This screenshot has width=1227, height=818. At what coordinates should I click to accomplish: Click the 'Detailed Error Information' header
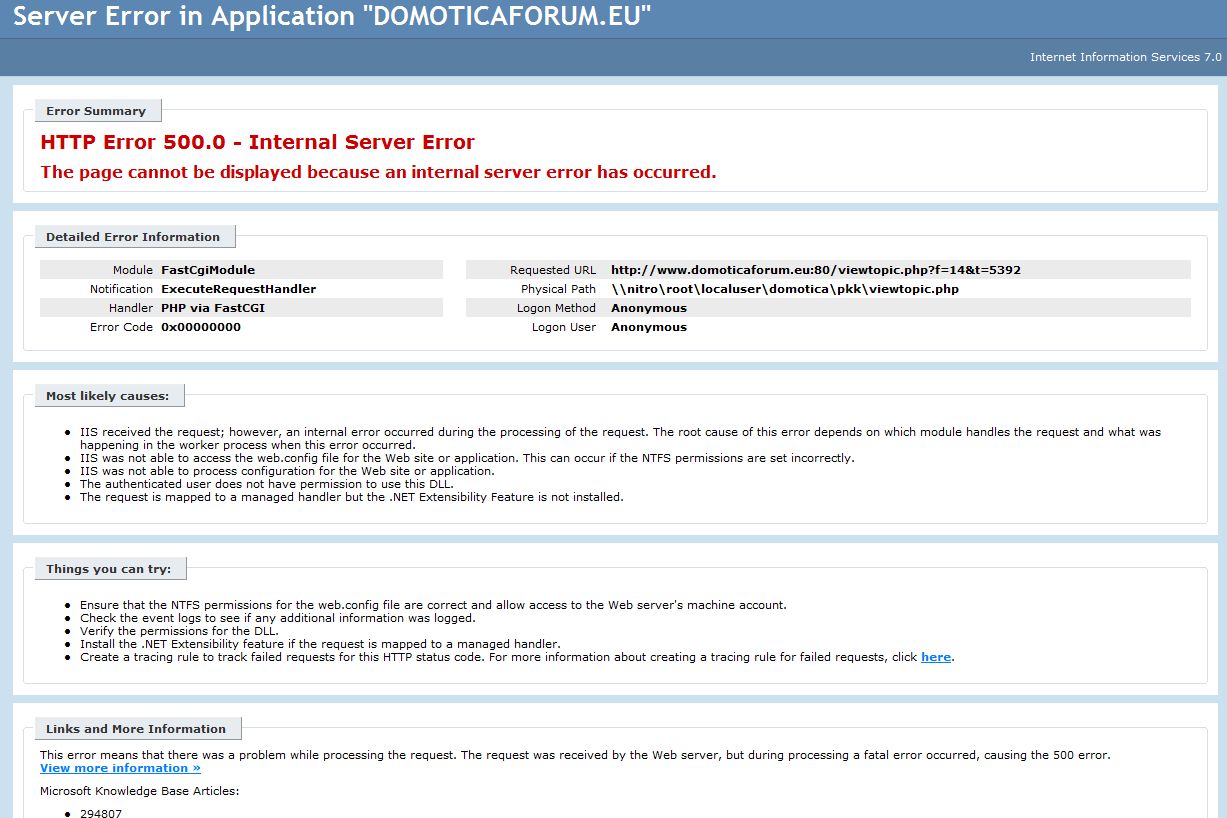point(134,237)
